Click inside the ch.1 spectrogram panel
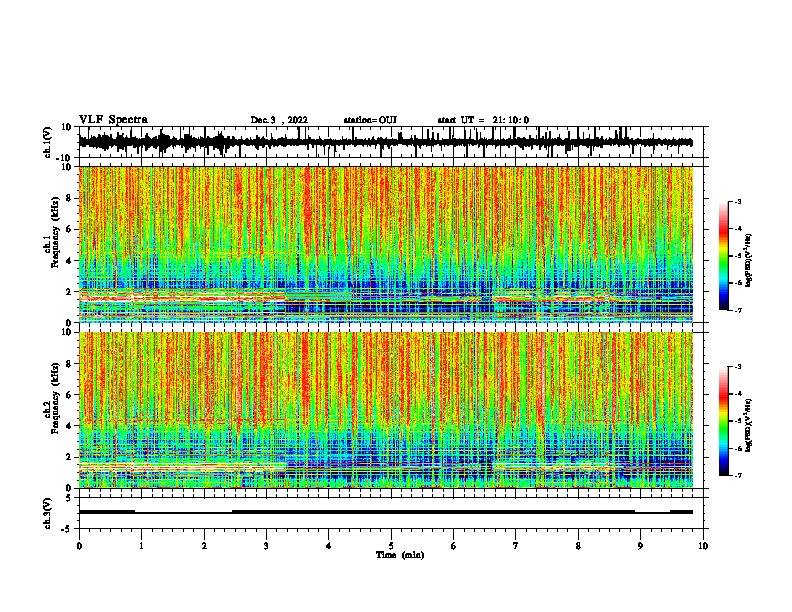 click(x=386, y=244)
